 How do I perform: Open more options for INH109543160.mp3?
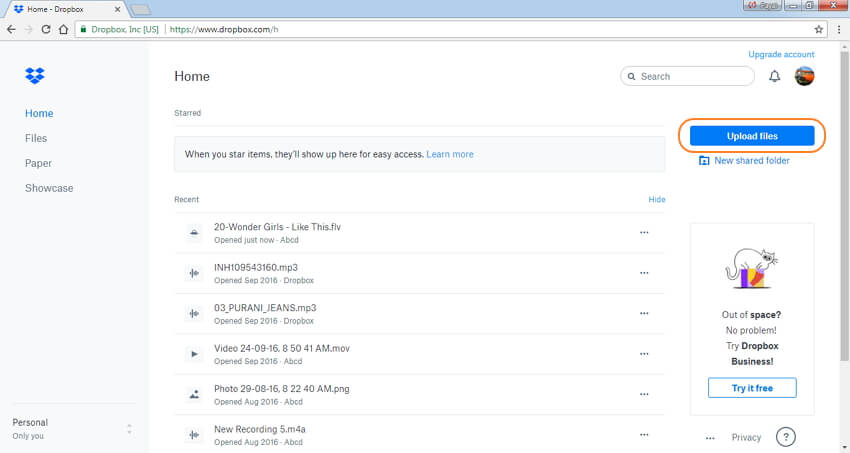pyautogui.click(x=644, y=273)
